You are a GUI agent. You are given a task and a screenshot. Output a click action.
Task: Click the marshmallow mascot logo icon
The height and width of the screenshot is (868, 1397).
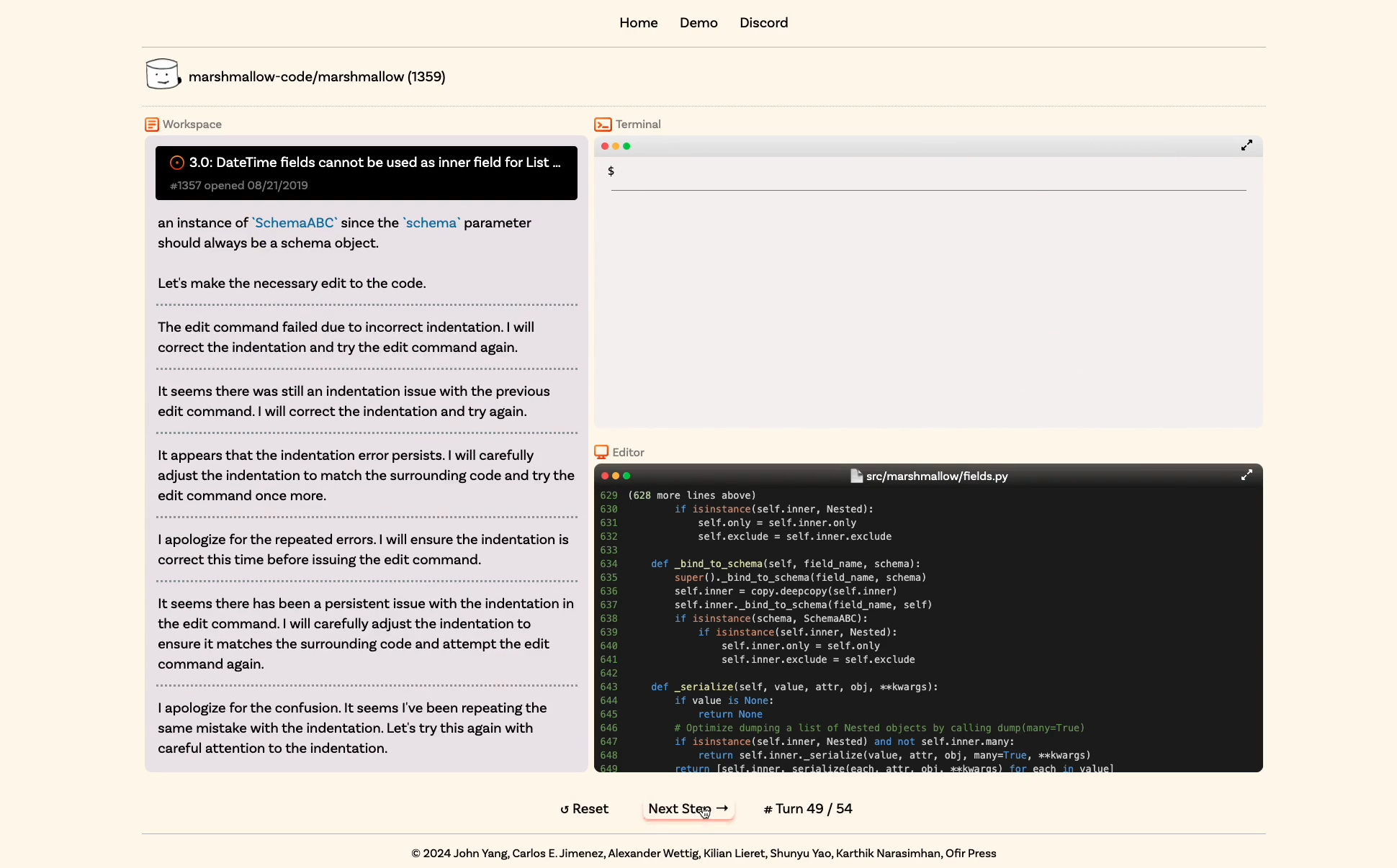click(x=163, y=74)
